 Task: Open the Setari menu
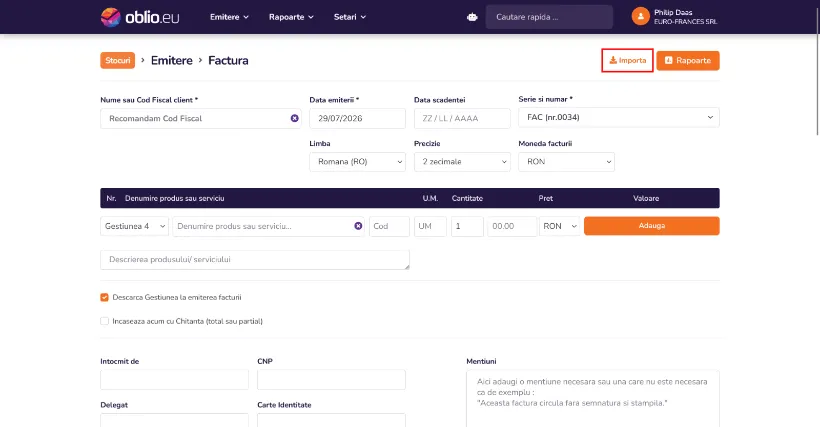tap(350, 17)
